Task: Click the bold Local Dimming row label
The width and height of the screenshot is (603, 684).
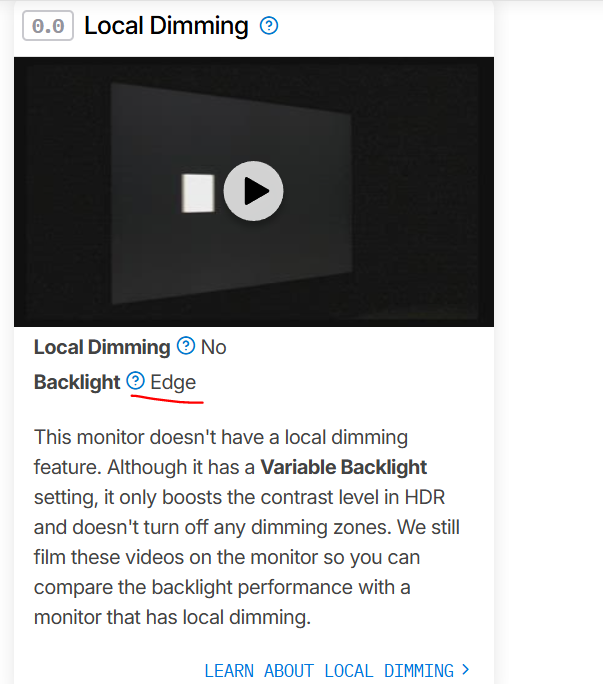Action: 102,347
